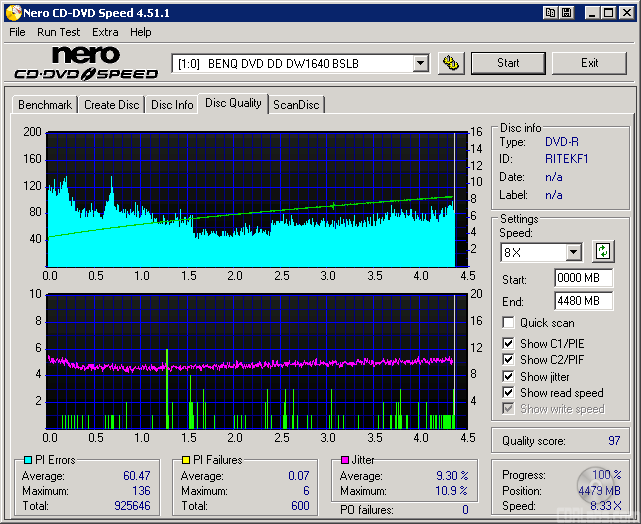This screenshot has height=524, width=641.
Task: Click the End position field
Action: [583, 301]
